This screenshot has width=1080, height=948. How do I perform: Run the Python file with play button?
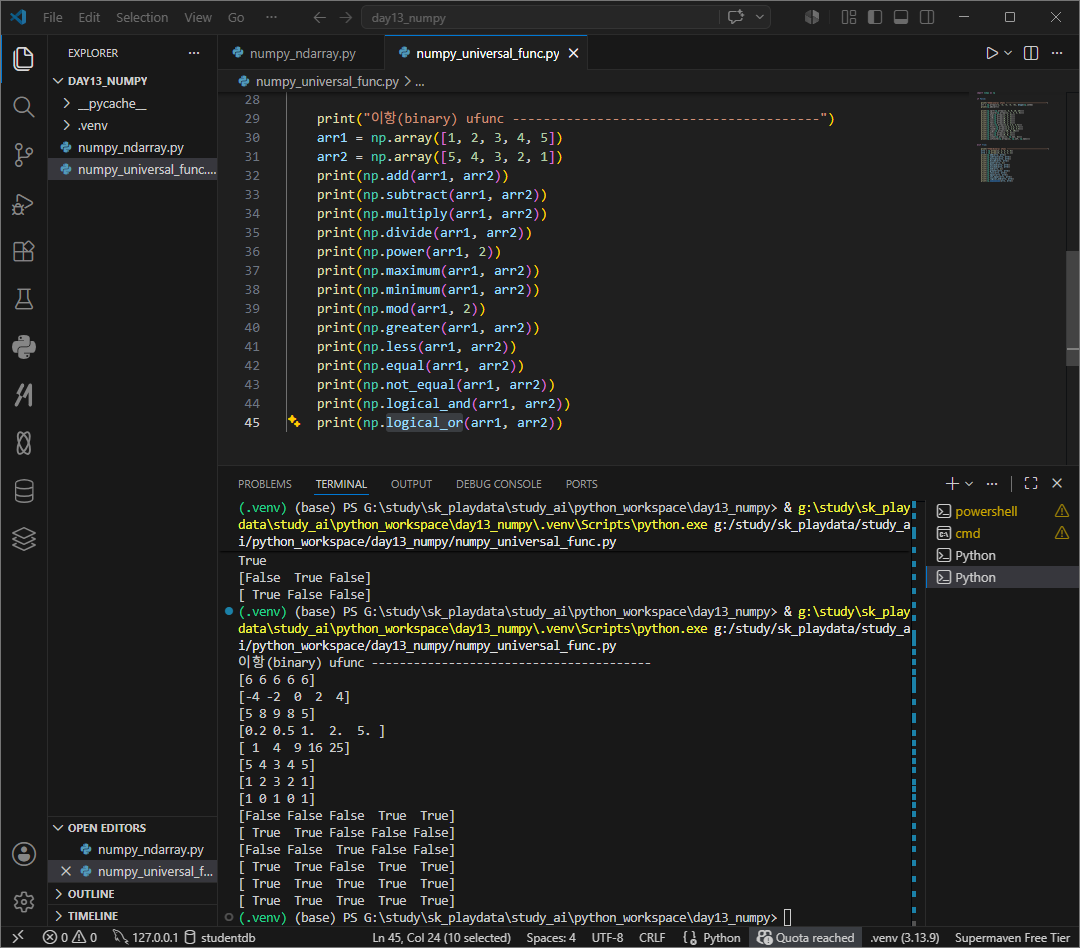[x=991, y=53]
